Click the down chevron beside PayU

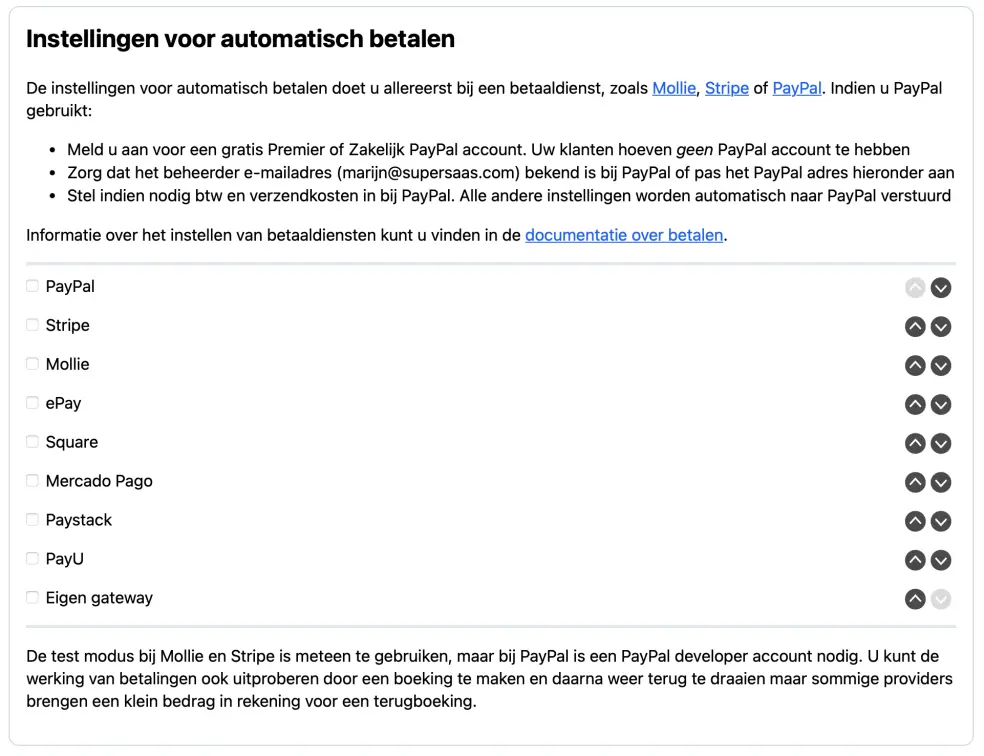coord(941,560)
